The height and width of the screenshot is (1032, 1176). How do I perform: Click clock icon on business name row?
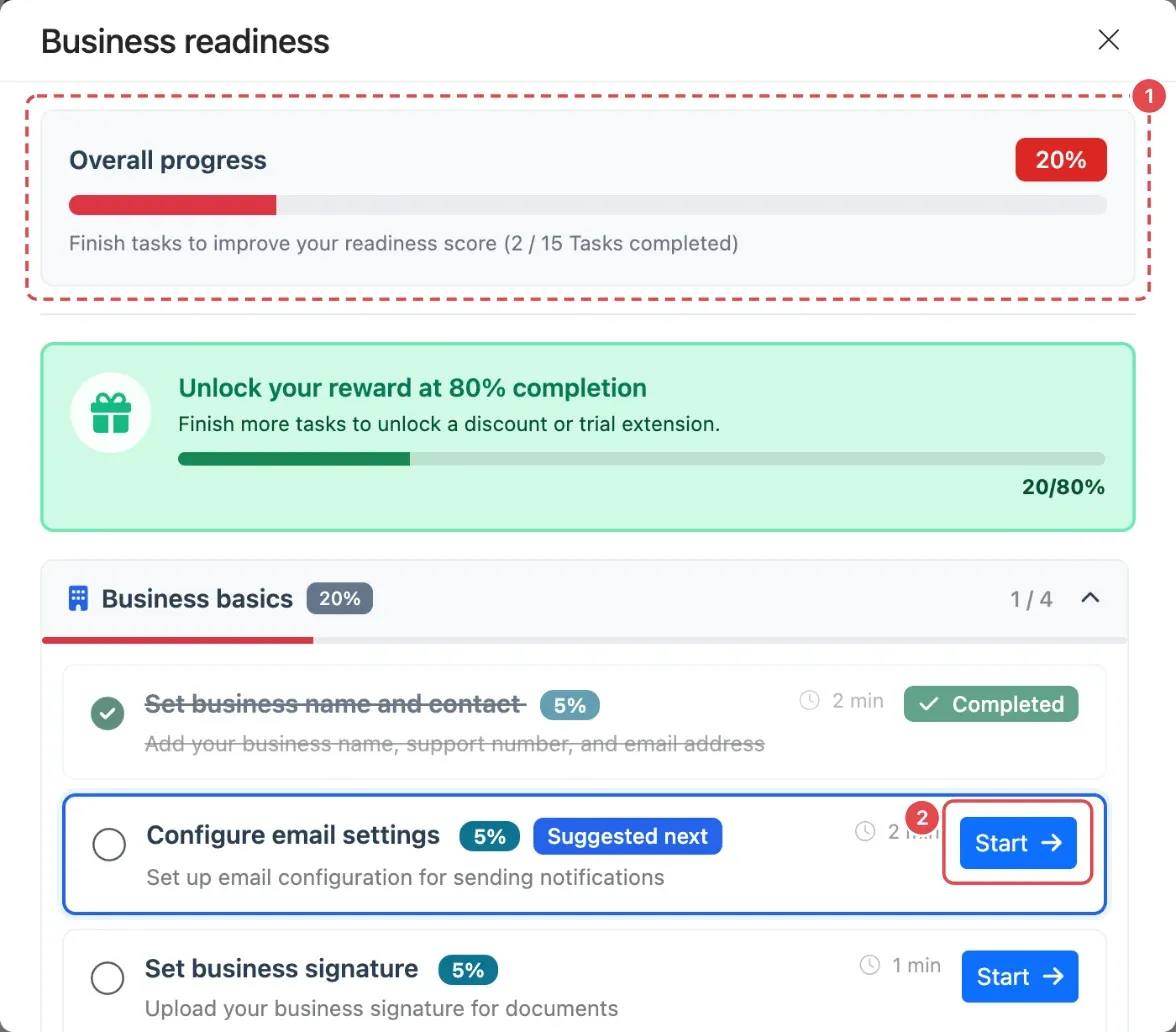click(809, 700)
